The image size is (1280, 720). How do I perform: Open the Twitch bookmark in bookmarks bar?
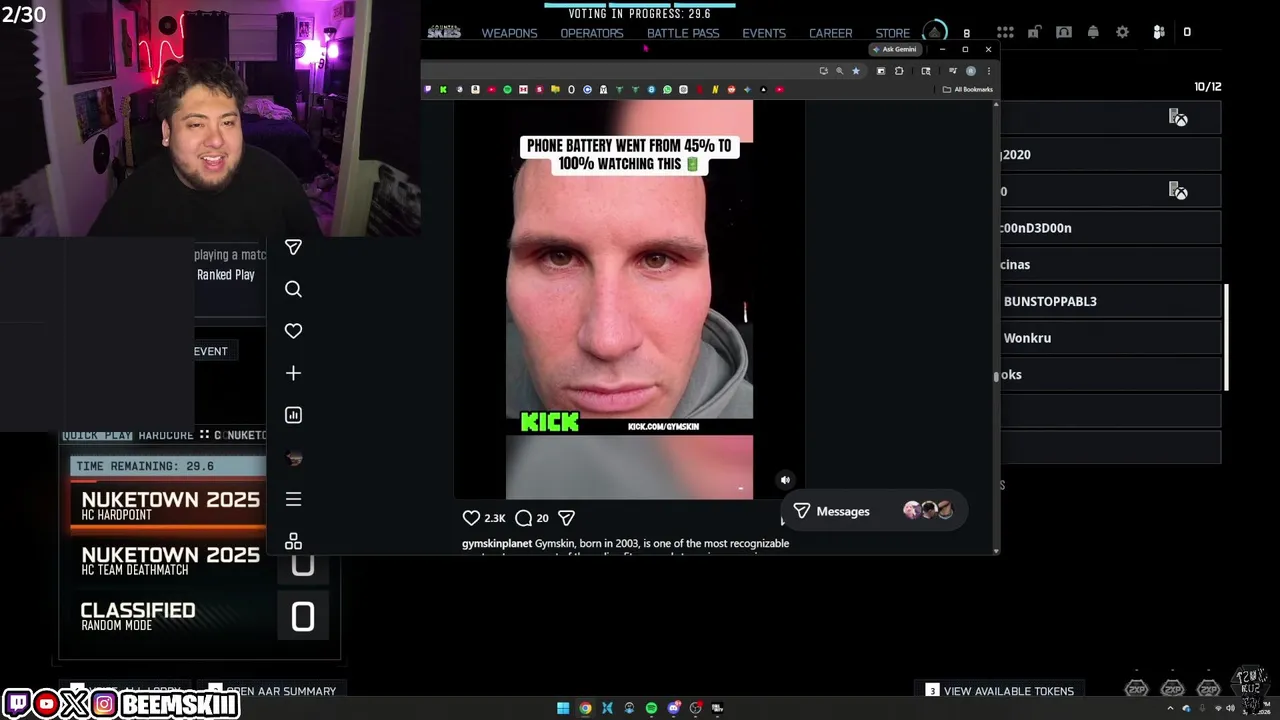pyautogui.click(x=427, y=89)
